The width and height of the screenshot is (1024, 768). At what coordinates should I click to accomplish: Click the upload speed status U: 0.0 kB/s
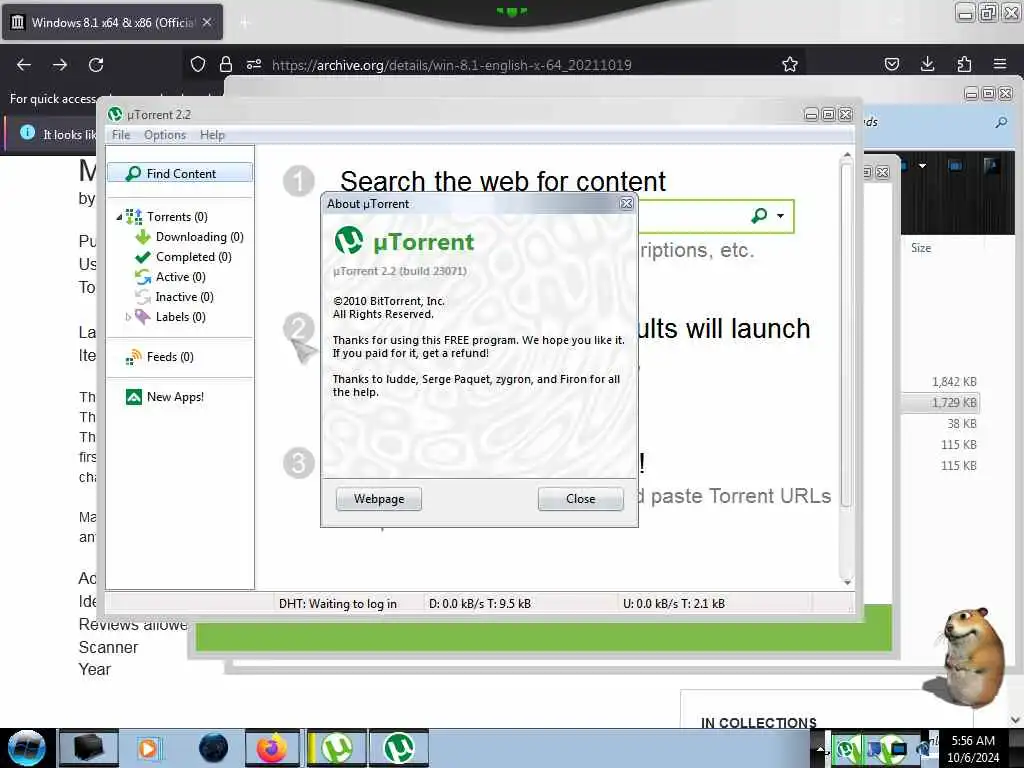(673, 603)
